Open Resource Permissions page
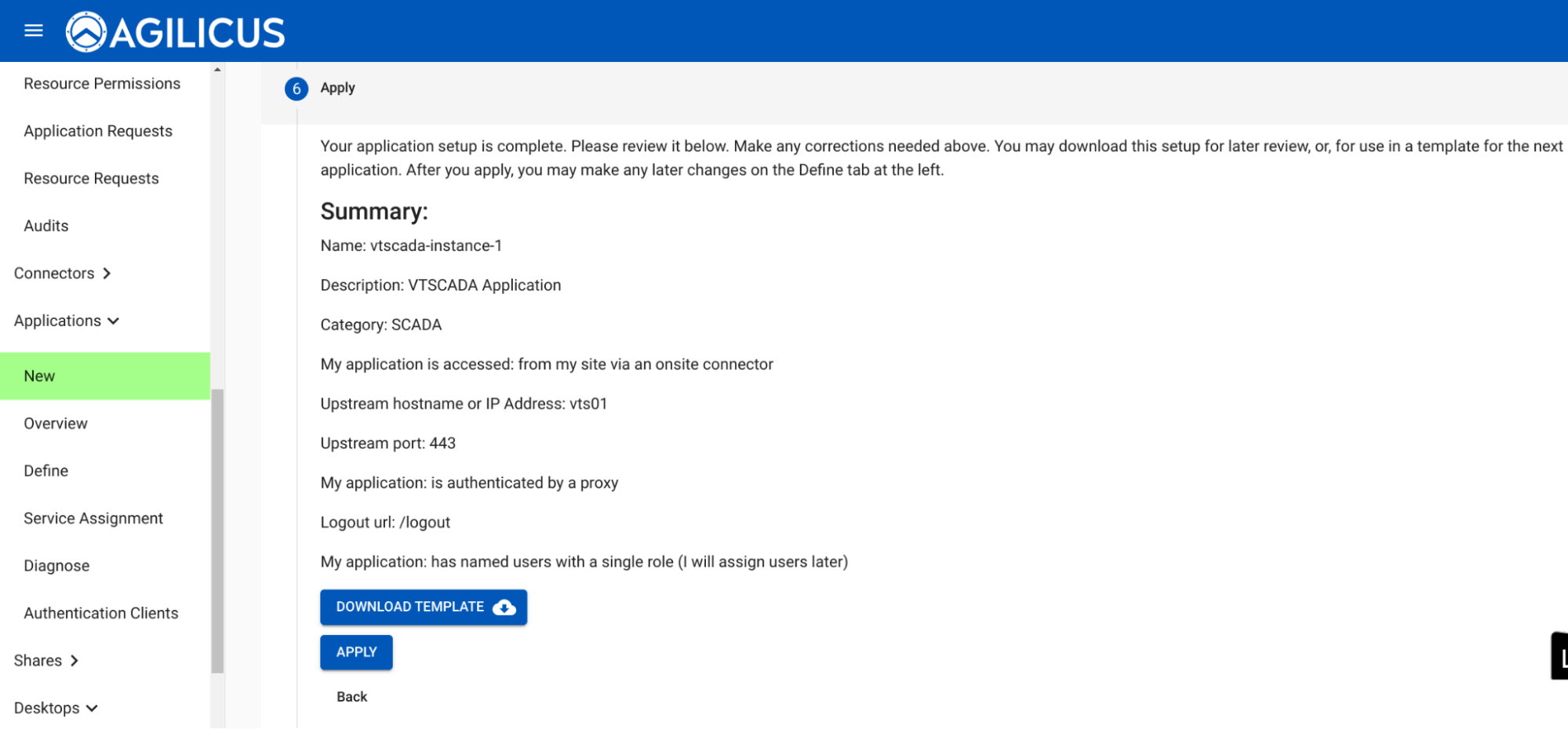This screenshot has width=1568, height=729. coord(102,84)
